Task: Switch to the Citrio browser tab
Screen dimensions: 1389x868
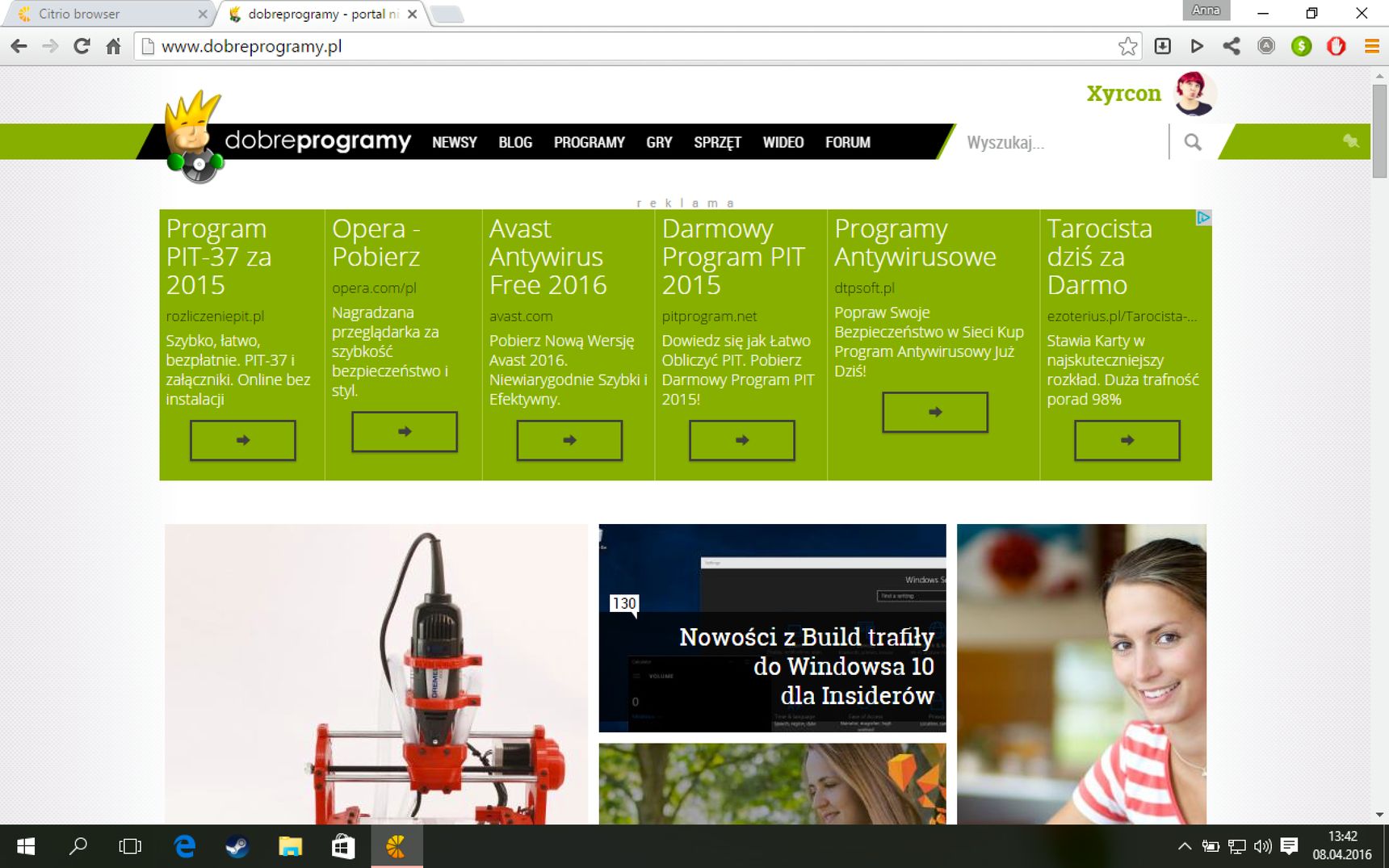Action: click(x=109, y=14)
